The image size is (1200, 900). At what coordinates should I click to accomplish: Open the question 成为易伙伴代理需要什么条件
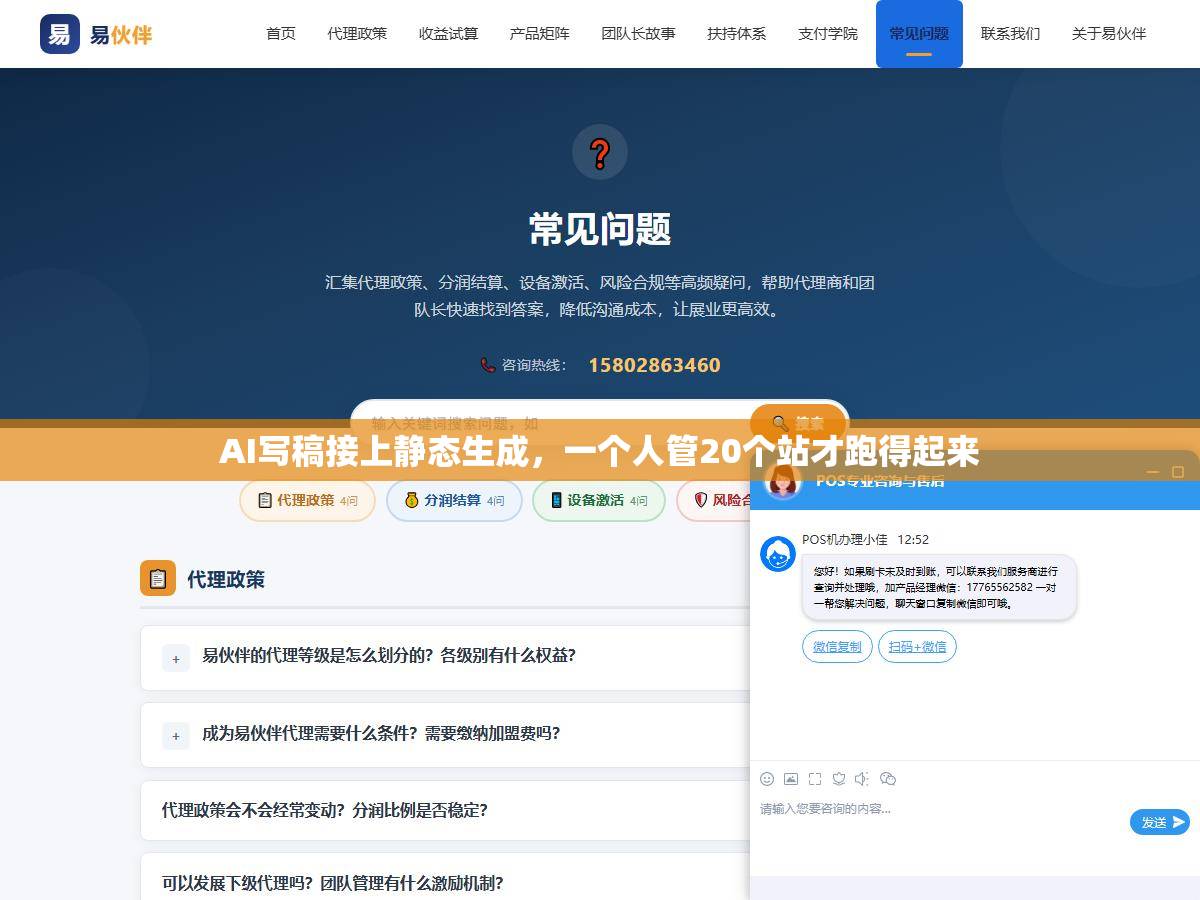point(381,733)
